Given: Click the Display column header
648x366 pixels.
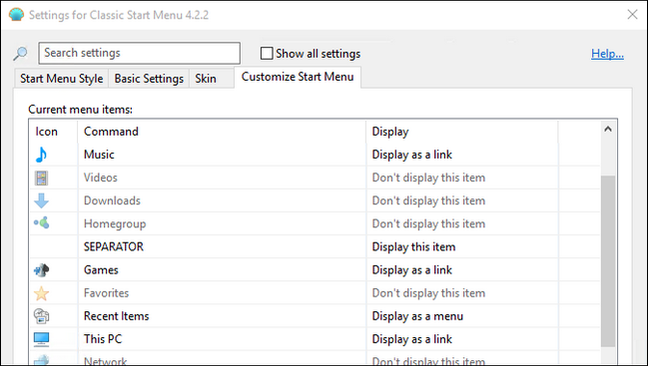Looking at the screenshot, I should point(462,131).
